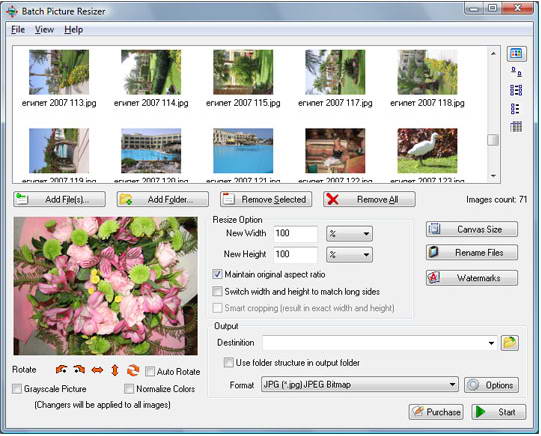Click the Watermarks button
This screenshot has width=541, height=436.
pyautogui.click(x=472, y=278)
